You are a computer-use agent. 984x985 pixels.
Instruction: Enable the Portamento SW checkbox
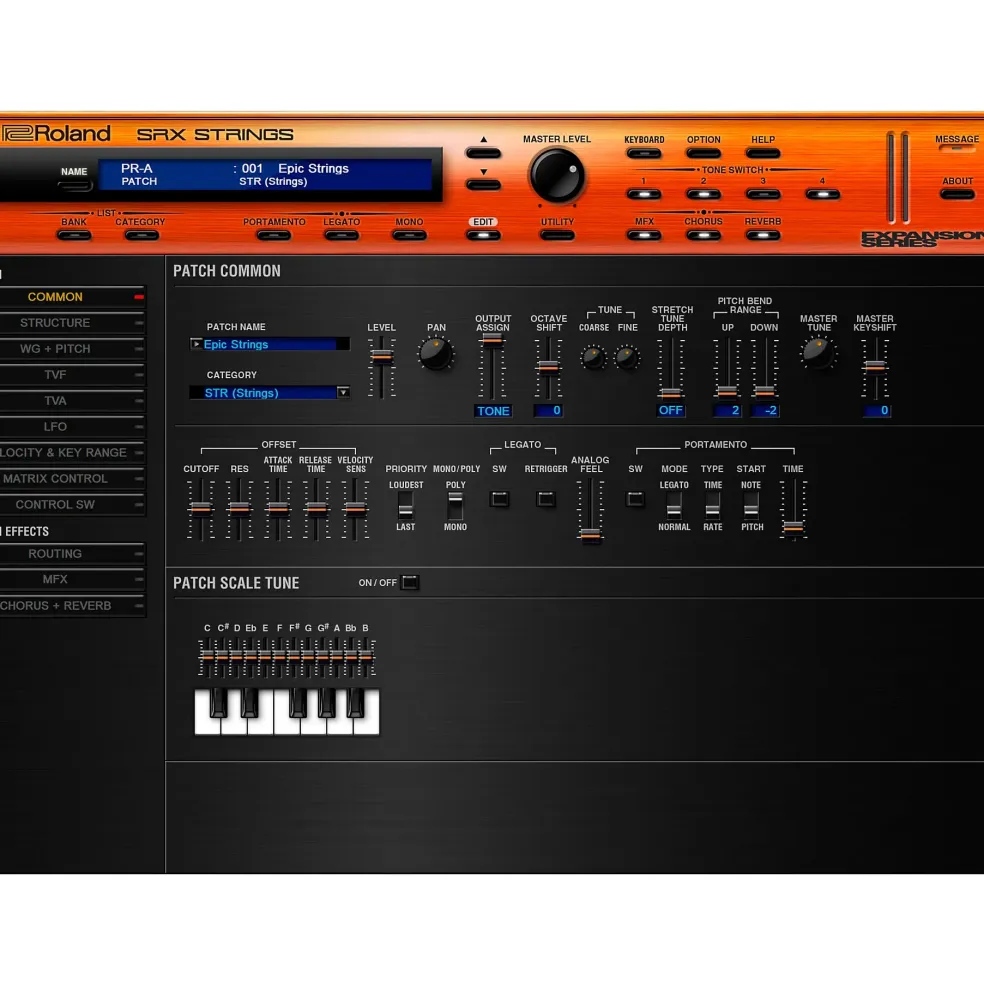tap(635, 499)
